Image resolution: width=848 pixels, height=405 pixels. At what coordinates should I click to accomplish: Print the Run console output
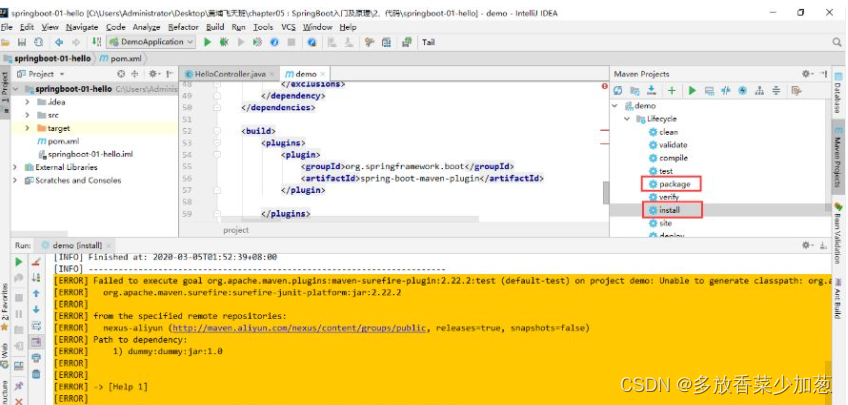36,357
